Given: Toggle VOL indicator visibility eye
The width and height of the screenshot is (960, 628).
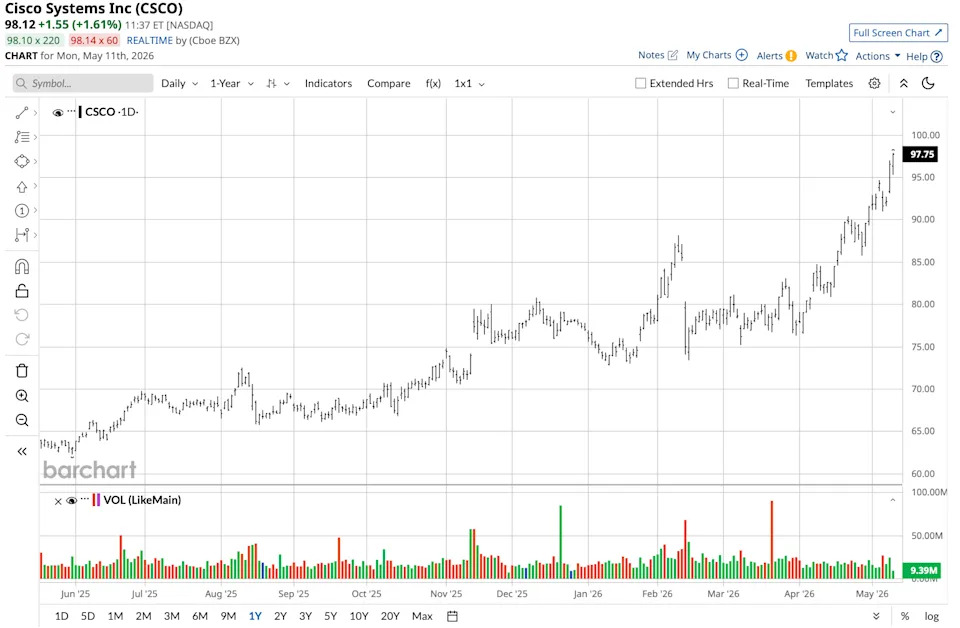Looking at the screenshot, I should (x=72, y=501).
